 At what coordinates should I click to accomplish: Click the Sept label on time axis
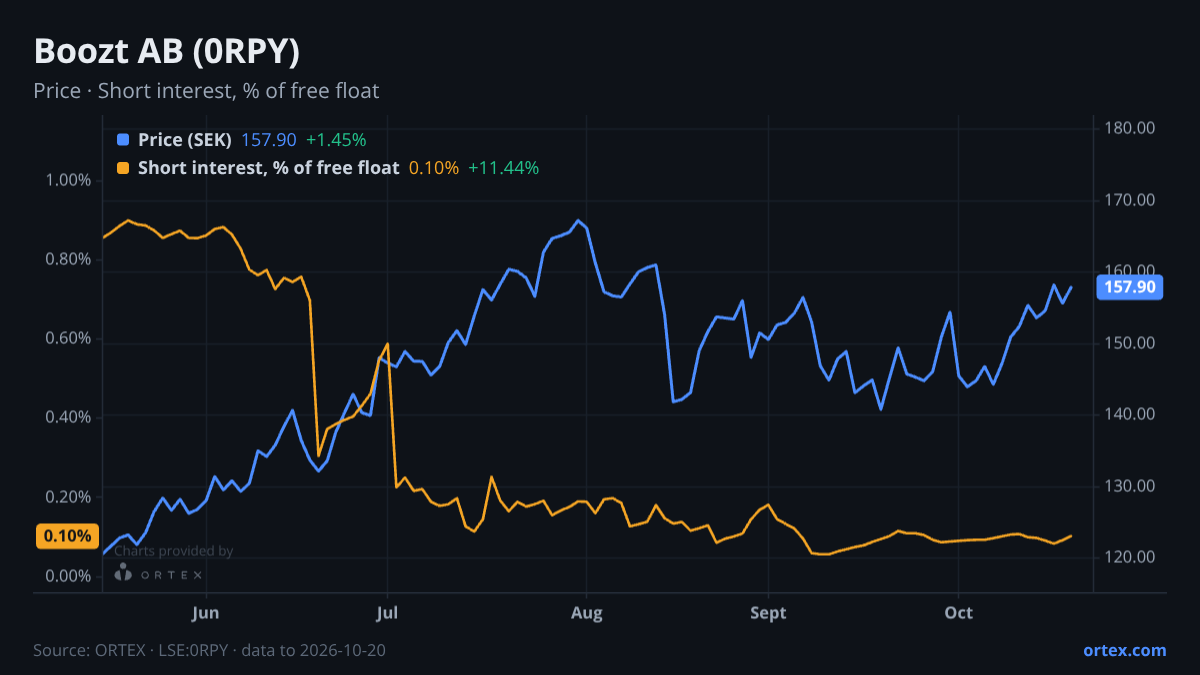tap(768, 613)
